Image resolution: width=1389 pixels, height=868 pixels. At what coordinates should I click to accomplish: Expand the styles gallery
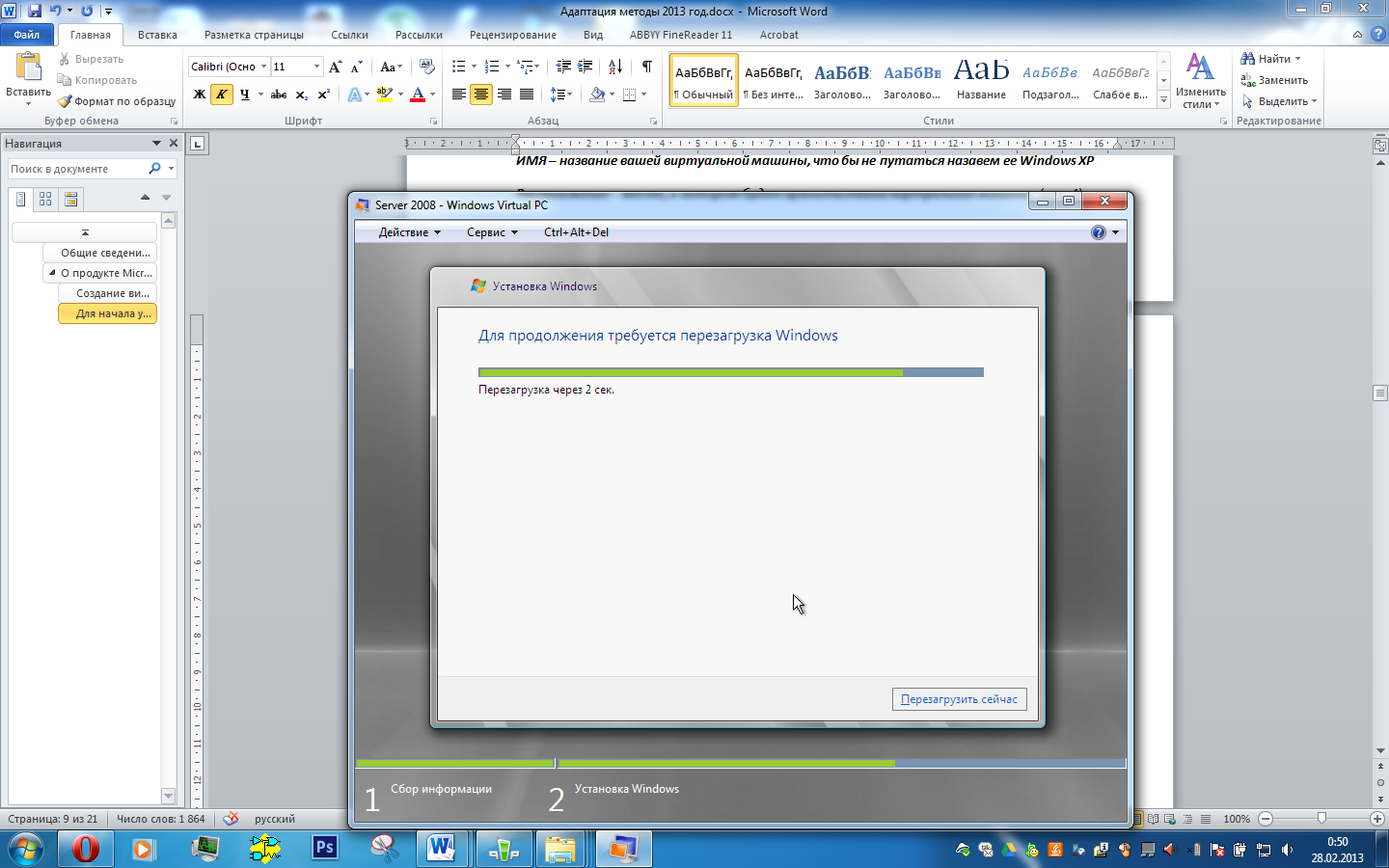[x=1164, y=100]
